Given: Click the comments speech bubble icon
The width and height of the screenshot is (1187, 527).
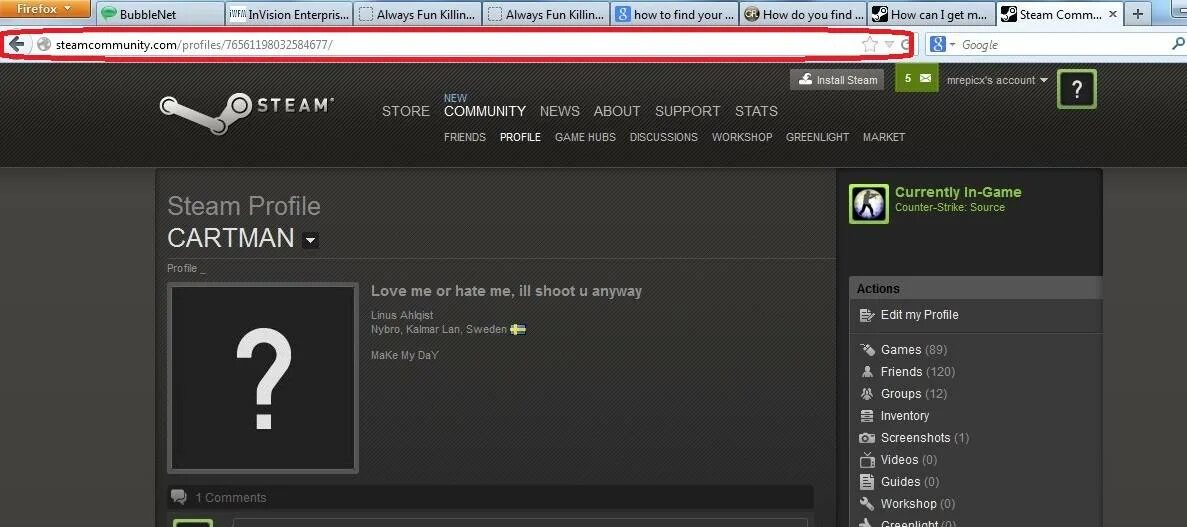Looking at the screenshot, I should coord(179,497).
